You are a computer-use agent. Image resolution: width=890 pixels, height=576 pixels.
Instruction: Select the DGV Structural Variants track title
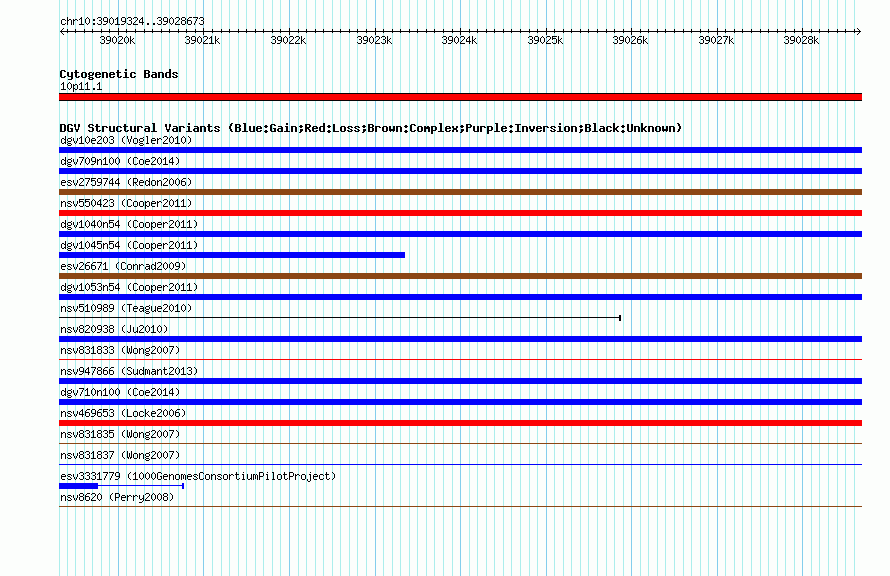(x=371, y=128)
